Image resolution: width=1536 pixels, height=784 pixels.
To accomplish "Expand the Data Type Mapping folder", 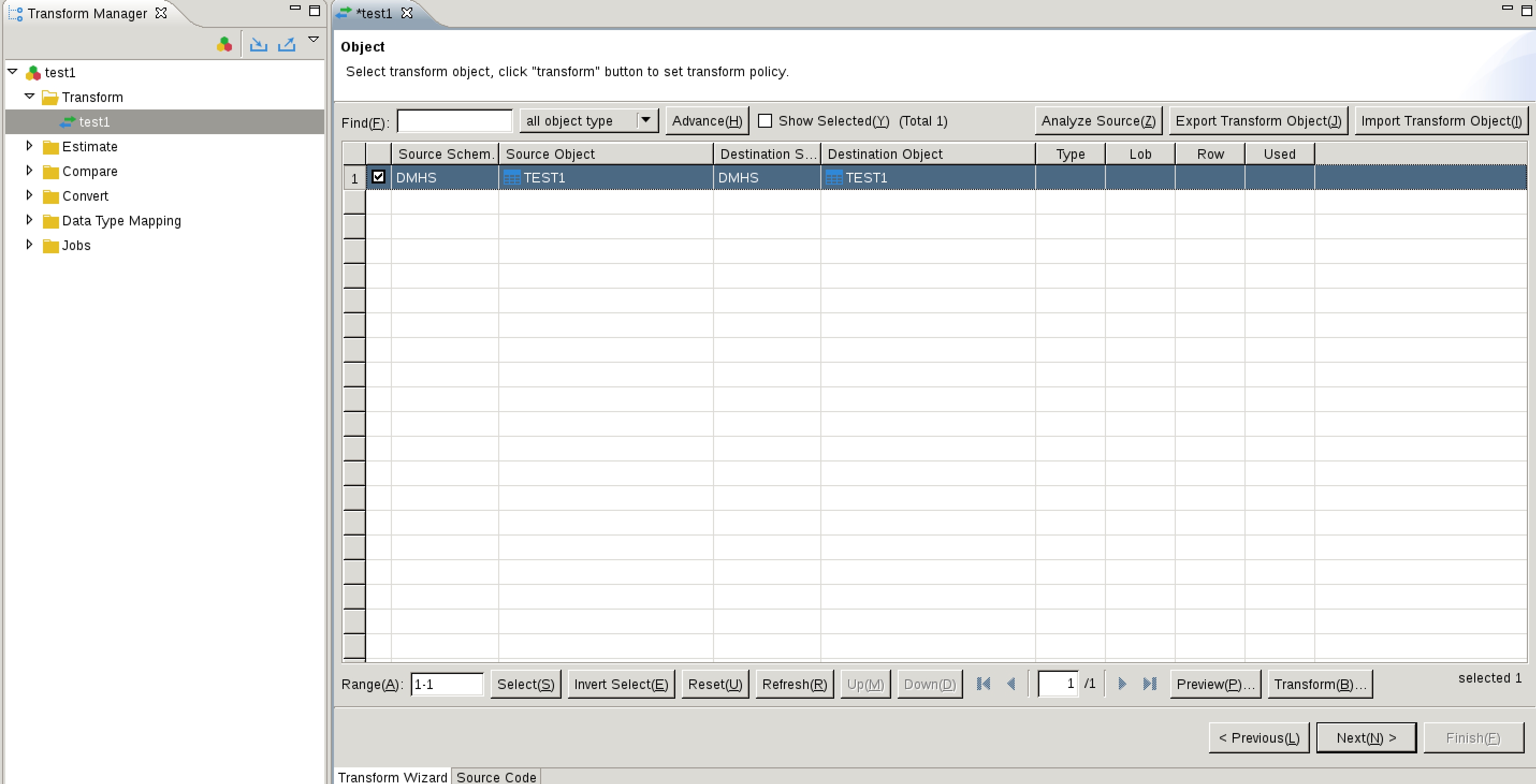I will click(29, 220).
